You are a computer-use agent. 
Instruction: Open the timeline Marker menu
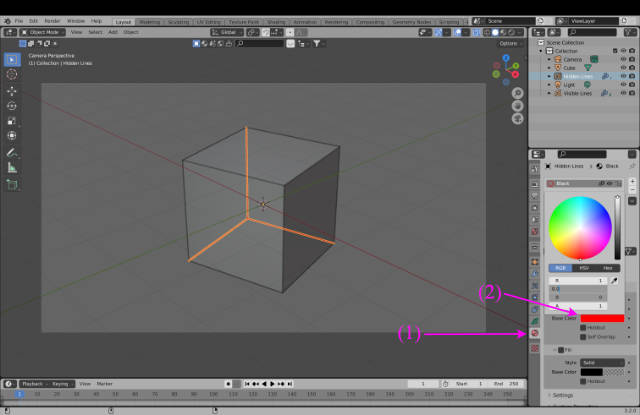(x=104, y=384)
